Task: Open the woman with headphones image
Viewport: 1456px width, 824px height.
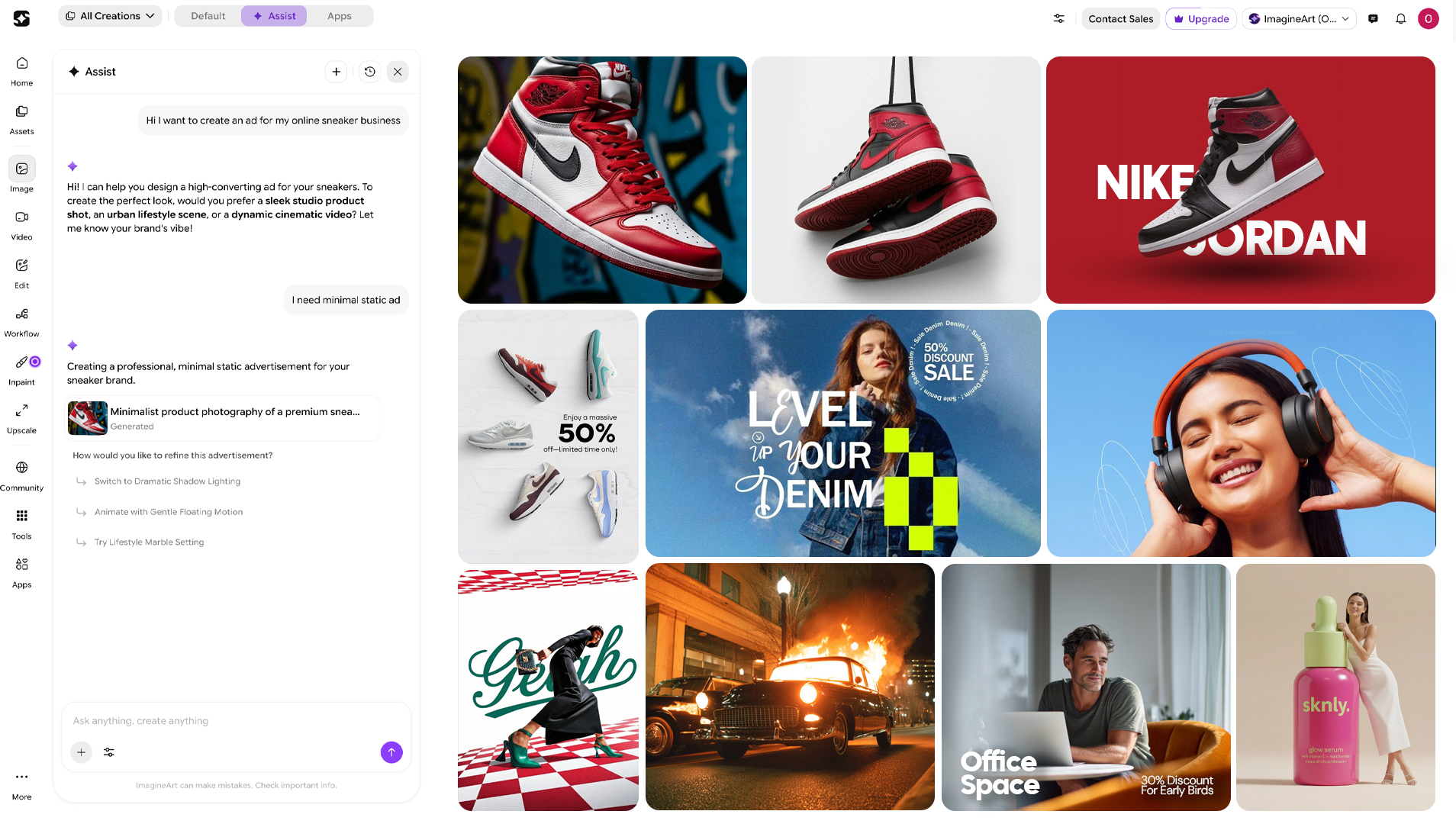Action: [1241, 433]
